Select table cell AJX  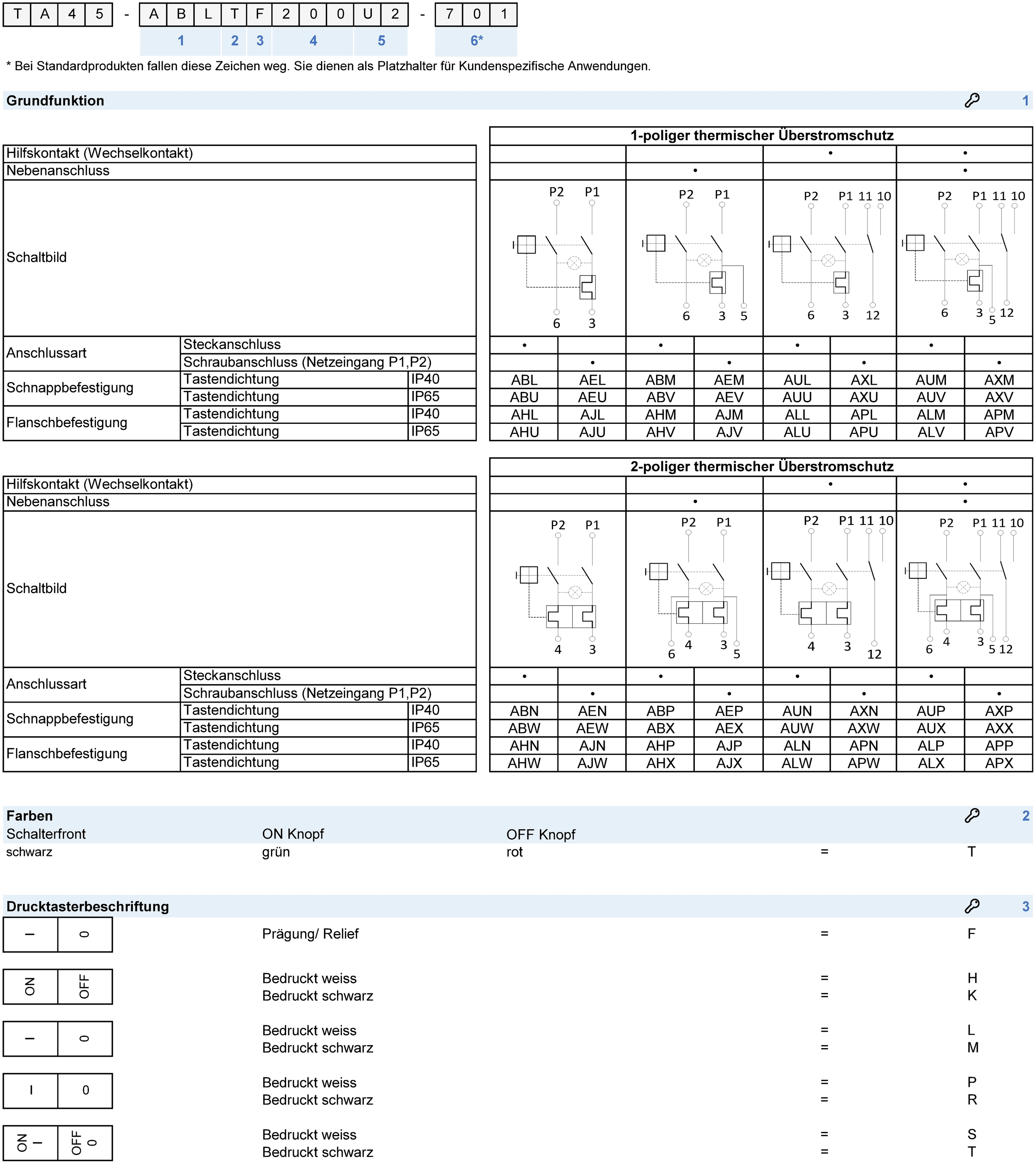[x=729, y=763]
